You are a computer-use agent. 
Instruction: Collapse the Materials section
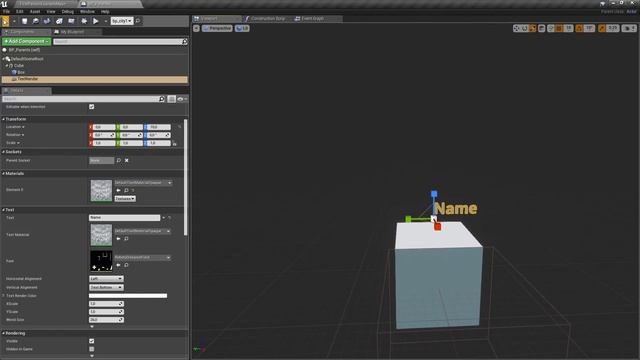coord(4,173)
